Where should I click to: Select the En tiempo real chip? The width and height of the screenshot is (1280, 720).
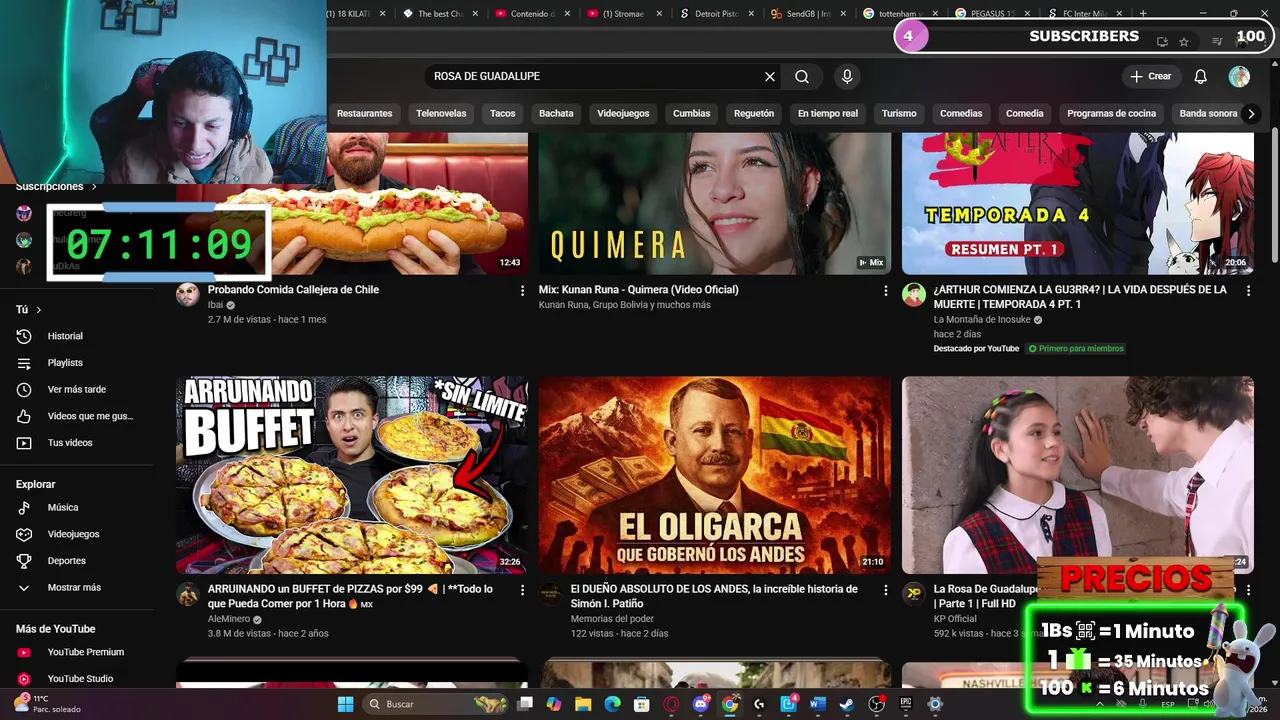click(x=828, y=114)
